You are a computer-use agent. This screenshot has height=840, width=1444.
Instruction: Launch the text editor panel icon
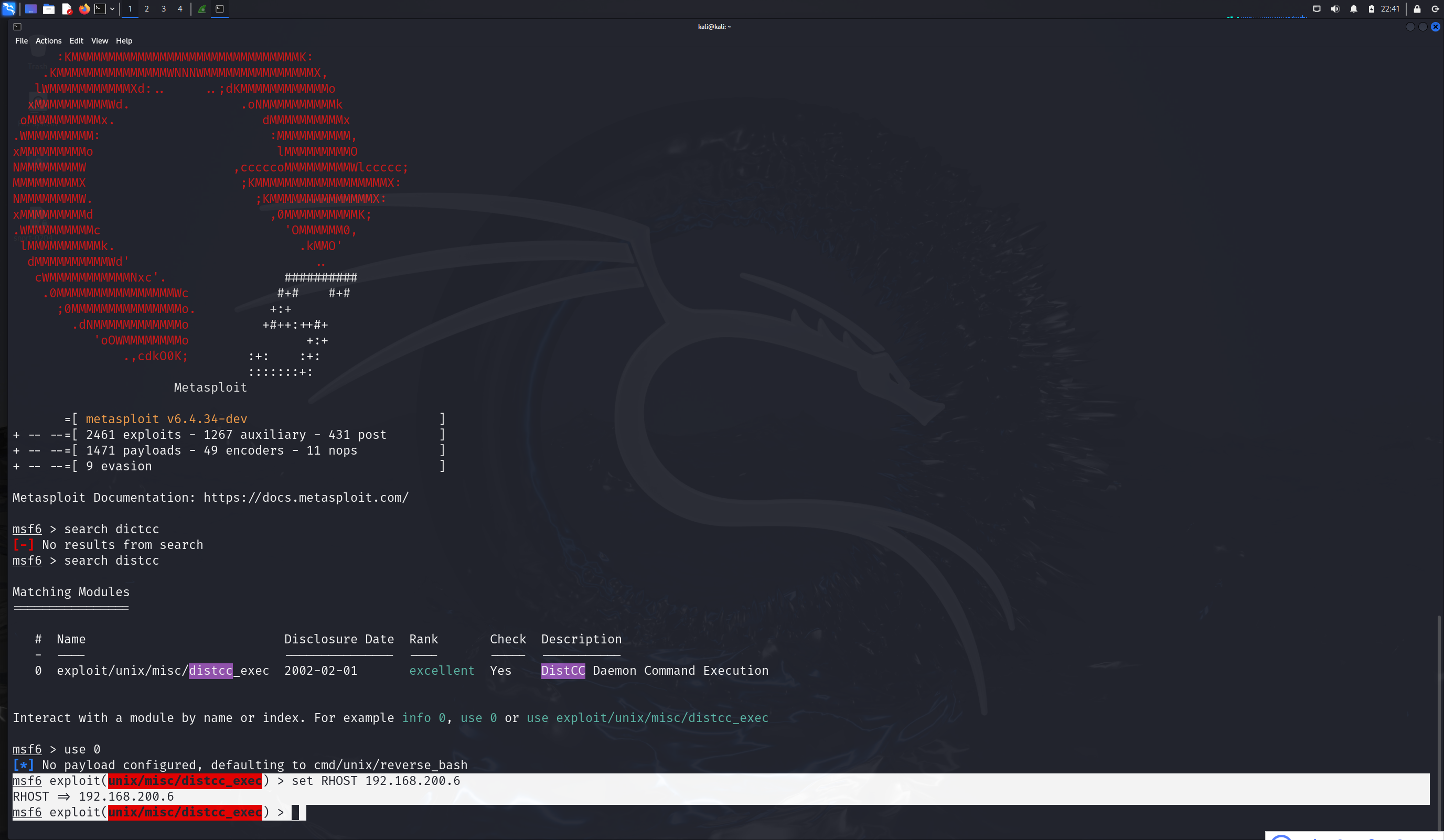point(67,8)
